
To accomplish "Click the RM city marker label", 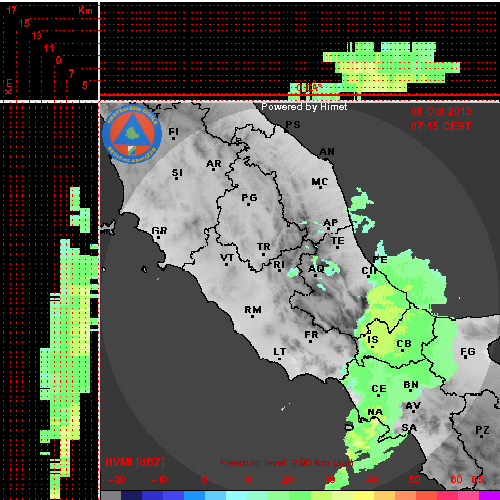I will pyautogui.click(x=253, y=310).
